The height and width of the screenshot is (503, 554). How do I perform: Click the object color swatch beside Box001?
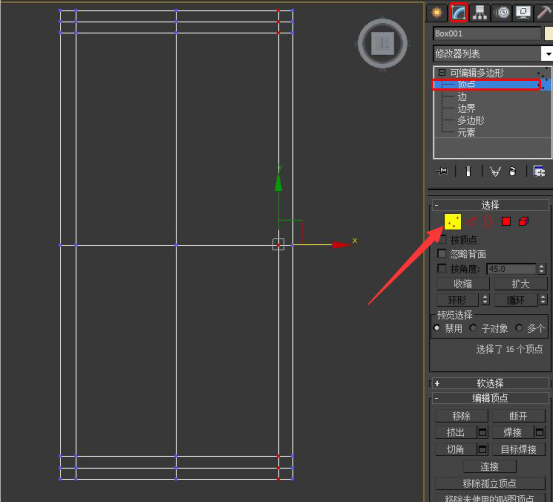(549, 34)
